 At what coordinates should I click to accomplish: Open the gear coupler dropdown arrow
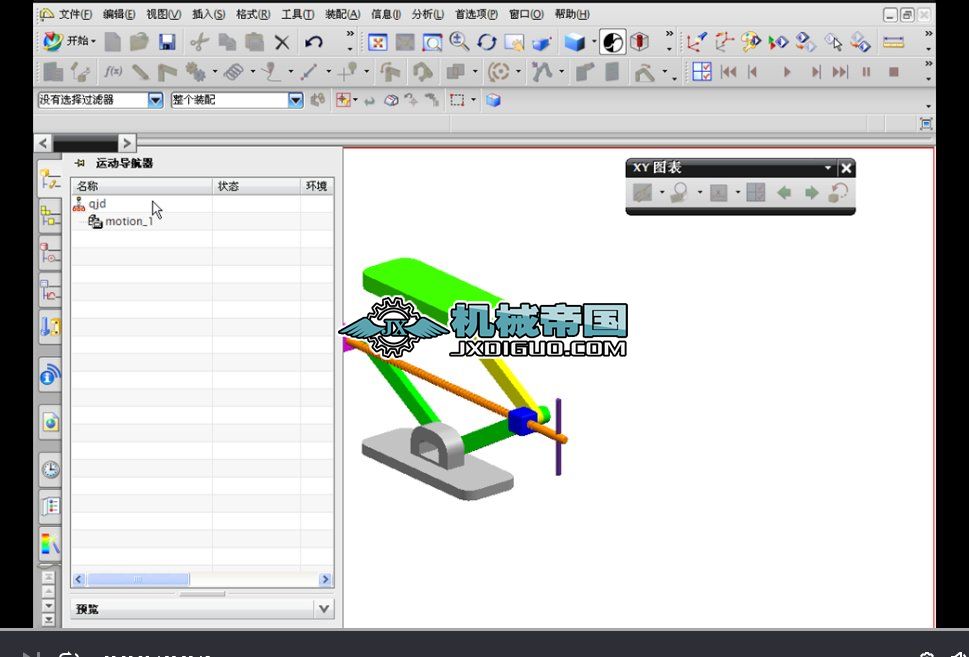pos(214,72)
